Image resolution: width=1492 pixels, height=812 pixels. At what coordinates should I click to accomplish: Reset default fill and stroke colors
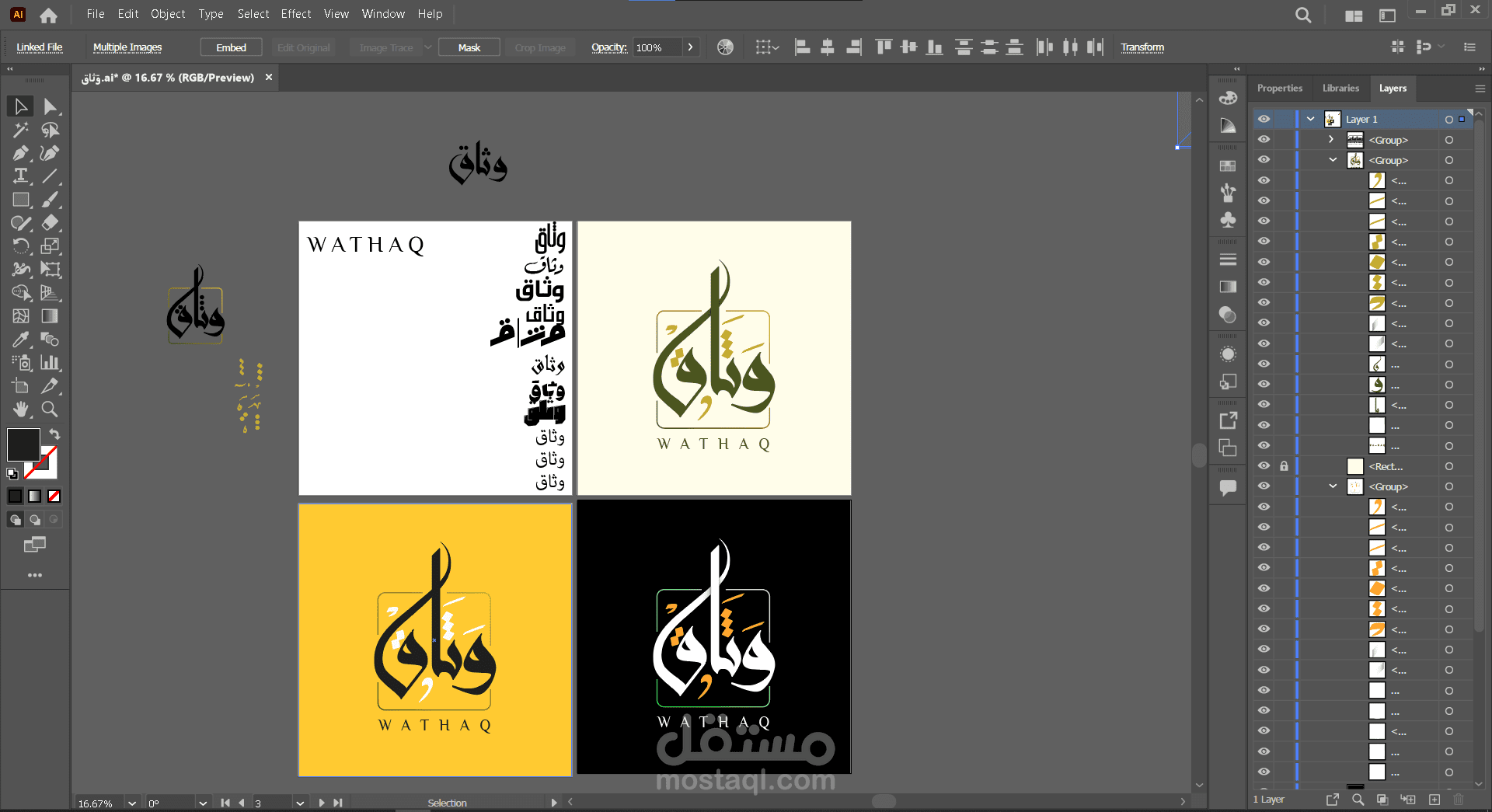[x=12, y=473]
